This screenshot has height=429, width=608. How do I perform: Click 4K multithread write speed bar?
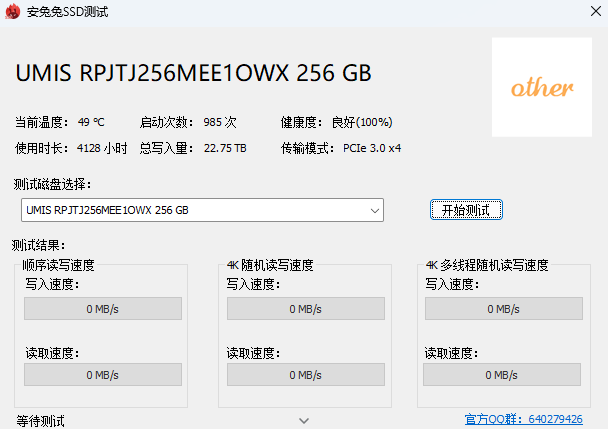tap(504, 309)
